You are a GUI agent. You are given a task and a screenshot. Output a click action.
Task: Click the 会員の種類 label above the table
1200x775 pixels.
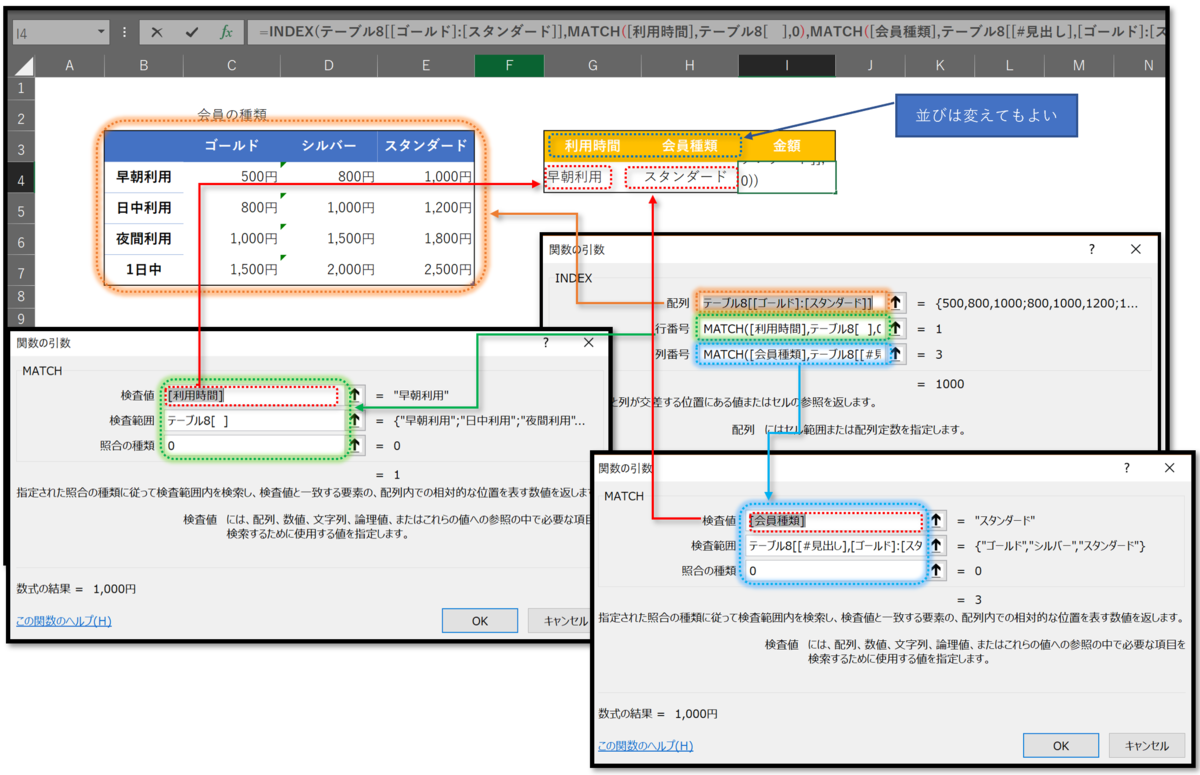coord(232,114)
